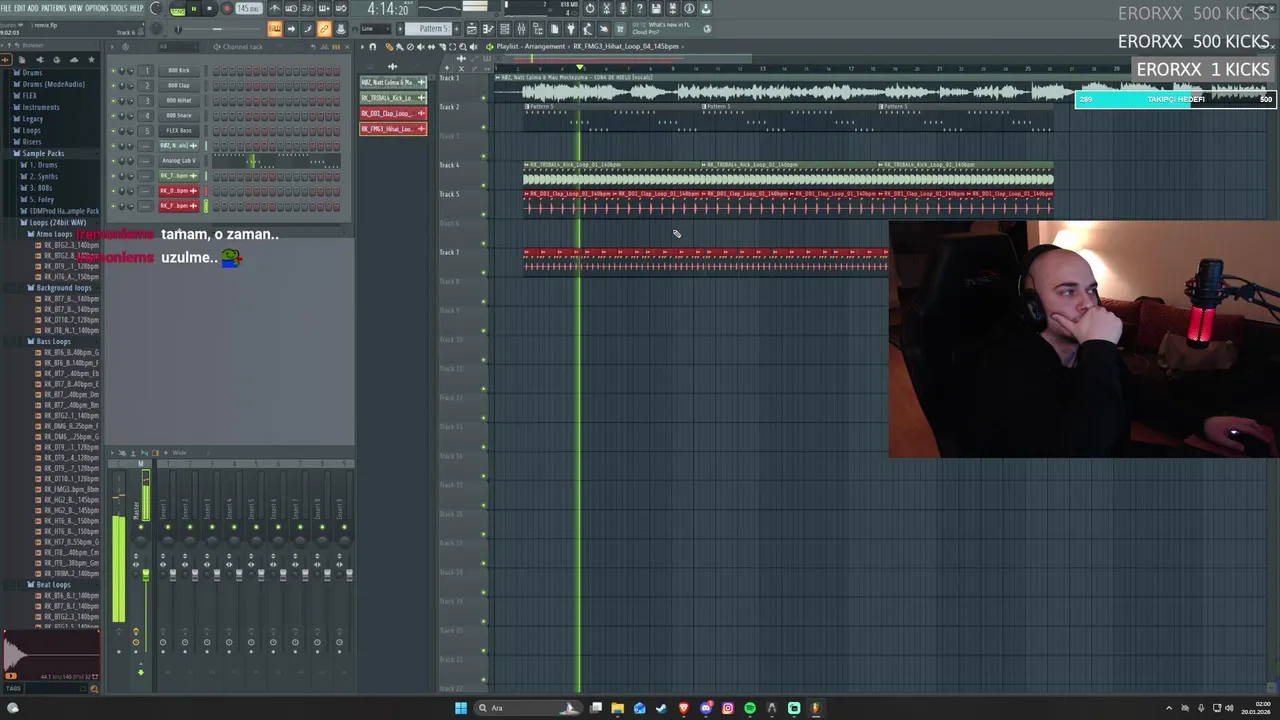Click the channel rack step/piano toggle icon

(337, 46)
